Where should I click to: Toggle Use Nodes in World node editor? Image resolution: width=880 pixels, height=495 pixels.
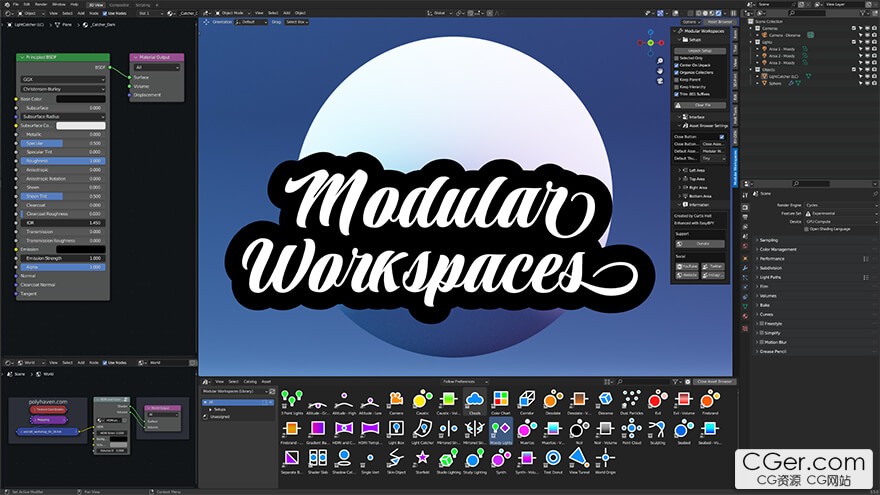[105, 363]
